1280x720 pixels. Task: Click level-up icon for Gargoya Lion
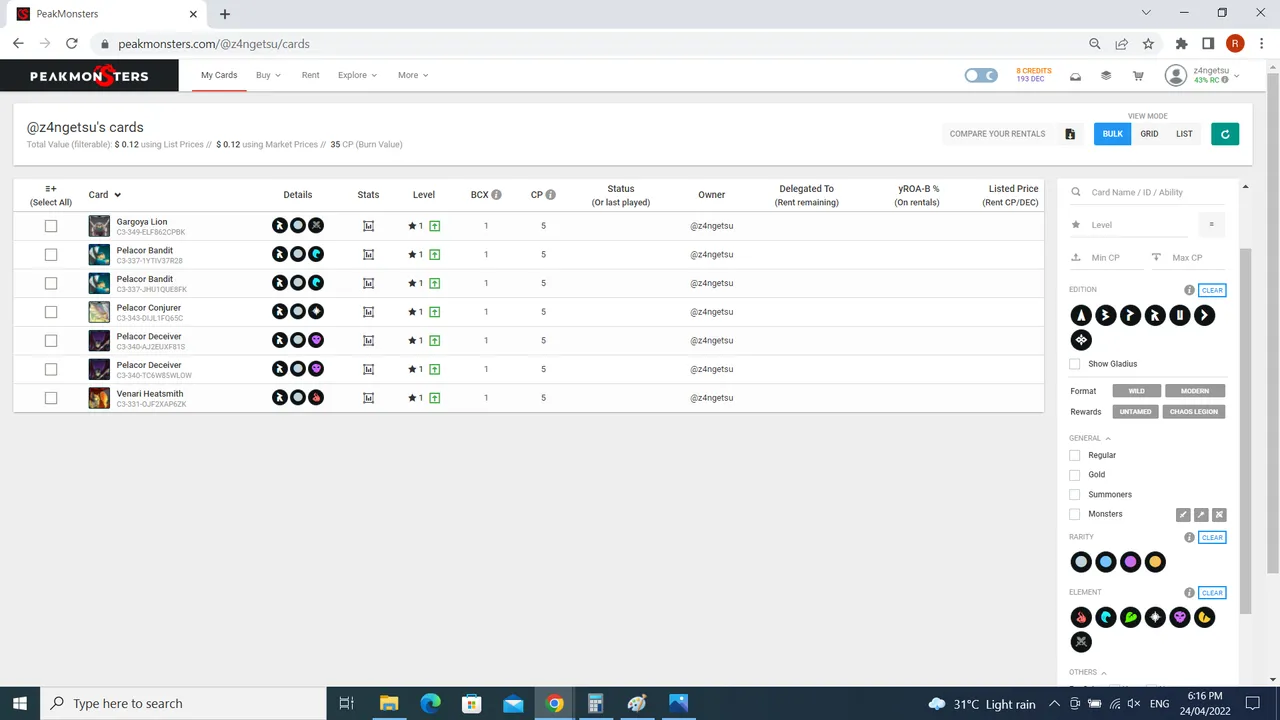(434, 226)
